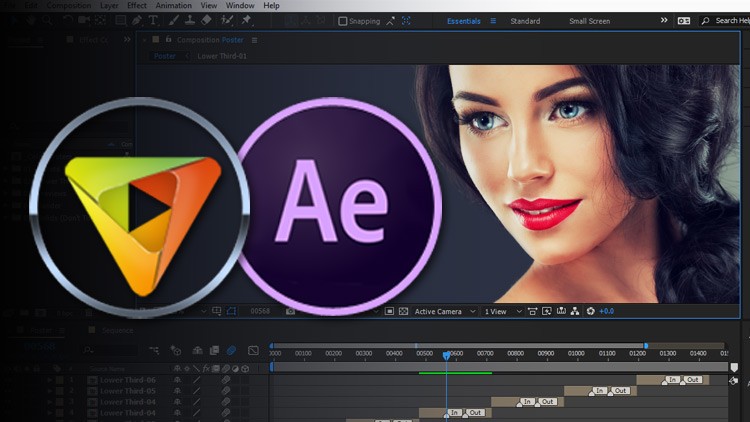750x422 pixels.
Task: Select the Clone Stamp tool
Action: (x=190, y=20)
